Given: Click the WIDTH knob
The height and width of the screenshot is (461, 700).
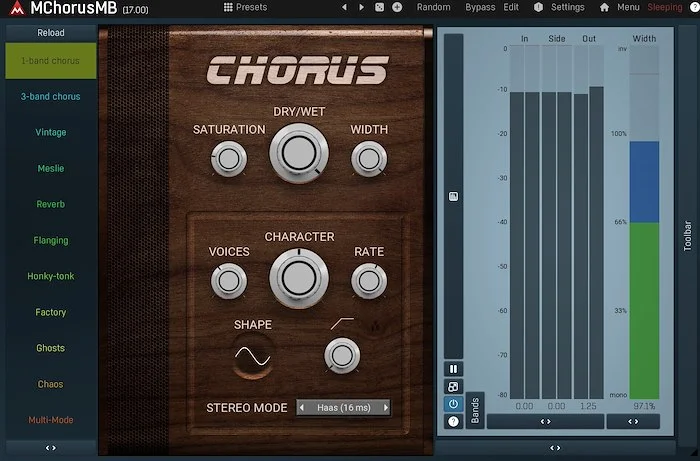Looking at the screenshot, I should (x=369, y=159).
